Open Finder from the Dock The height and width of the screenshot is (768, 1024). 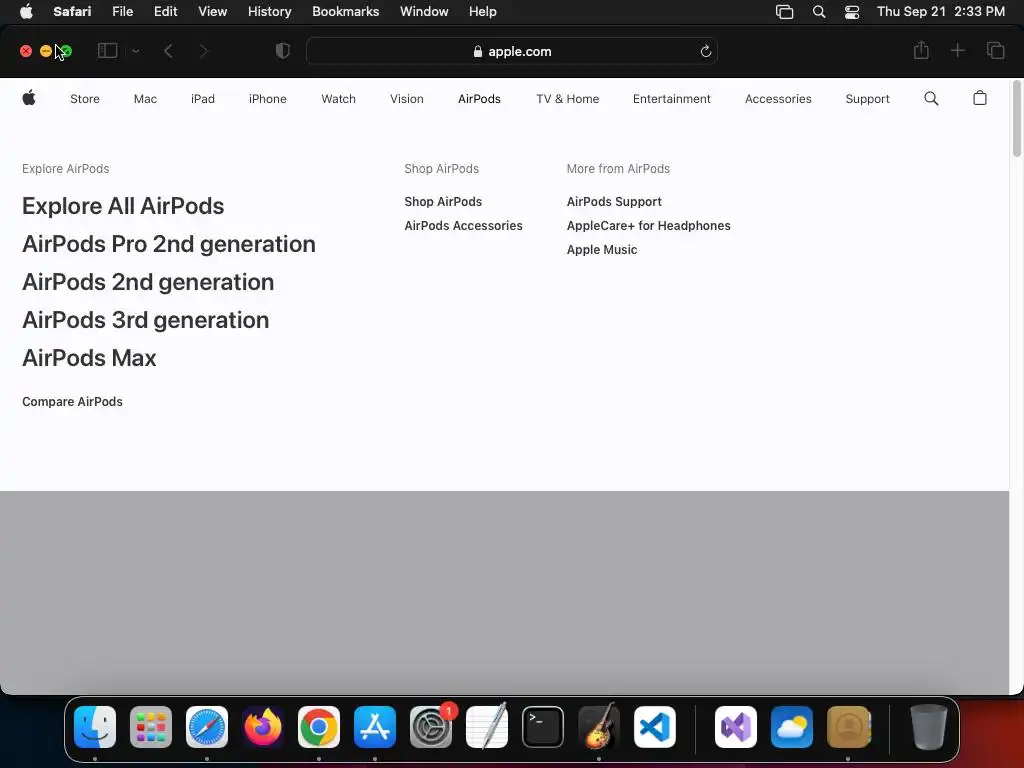click(x=95, y=726)
